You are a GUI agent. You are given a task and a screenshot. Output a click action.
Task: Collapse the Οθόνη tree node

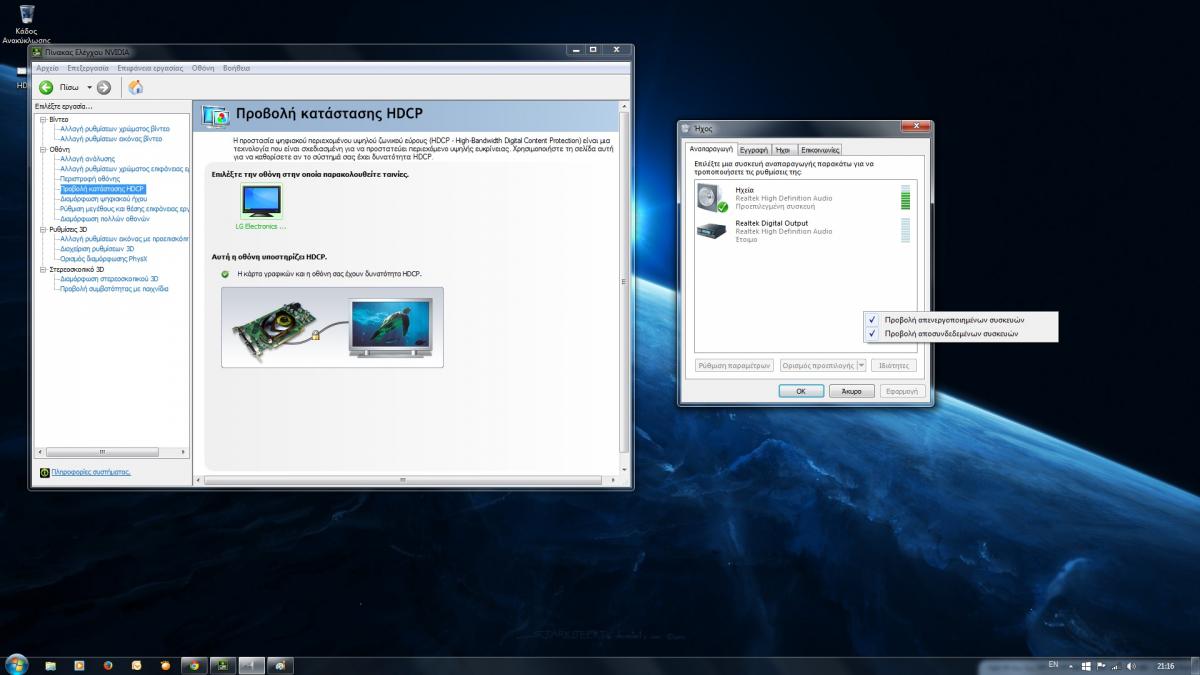click(x=43, y=149)
